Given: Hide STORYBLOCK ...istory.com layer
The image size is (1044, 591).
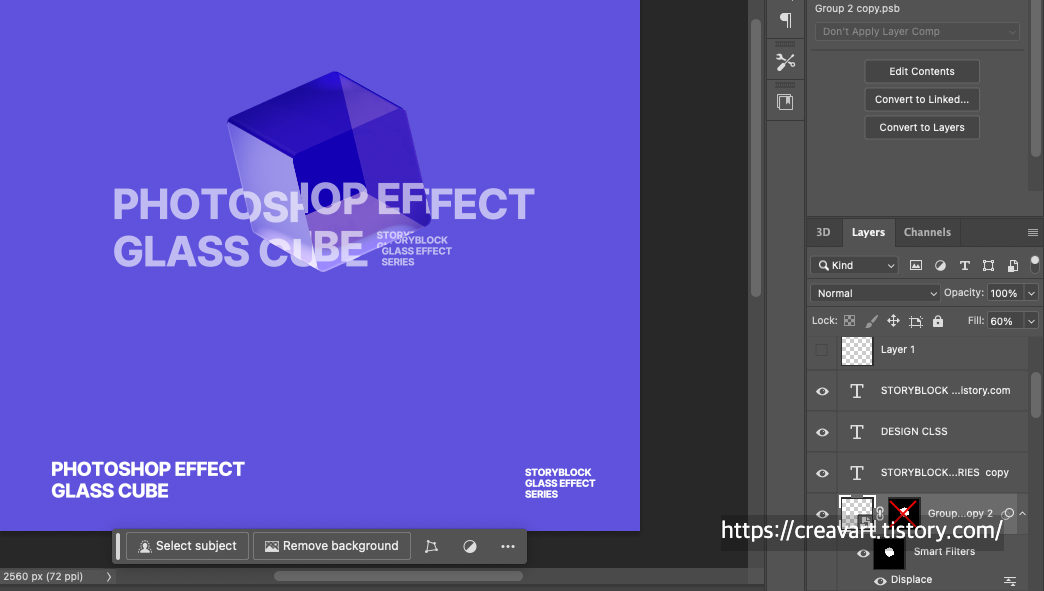Looking at the screenshot, I should [x=822, y=391].
